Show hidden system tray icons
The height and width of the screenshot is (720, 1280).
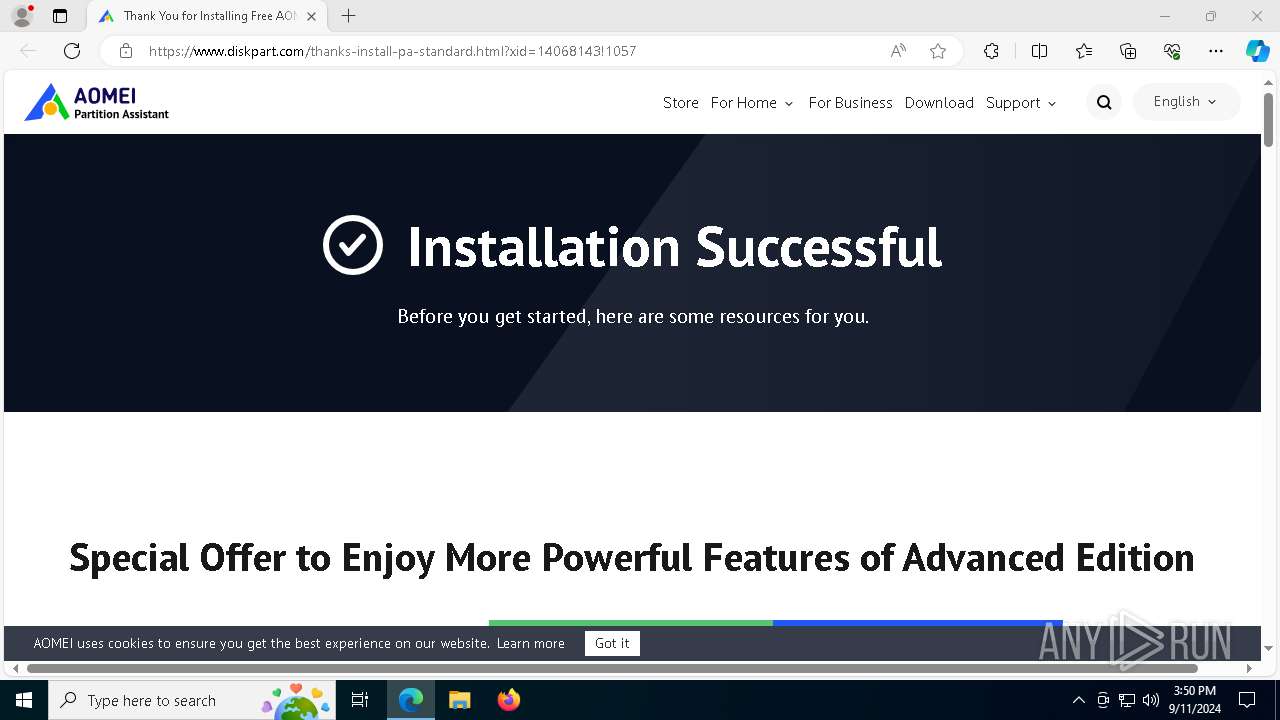click(1078, 700)
